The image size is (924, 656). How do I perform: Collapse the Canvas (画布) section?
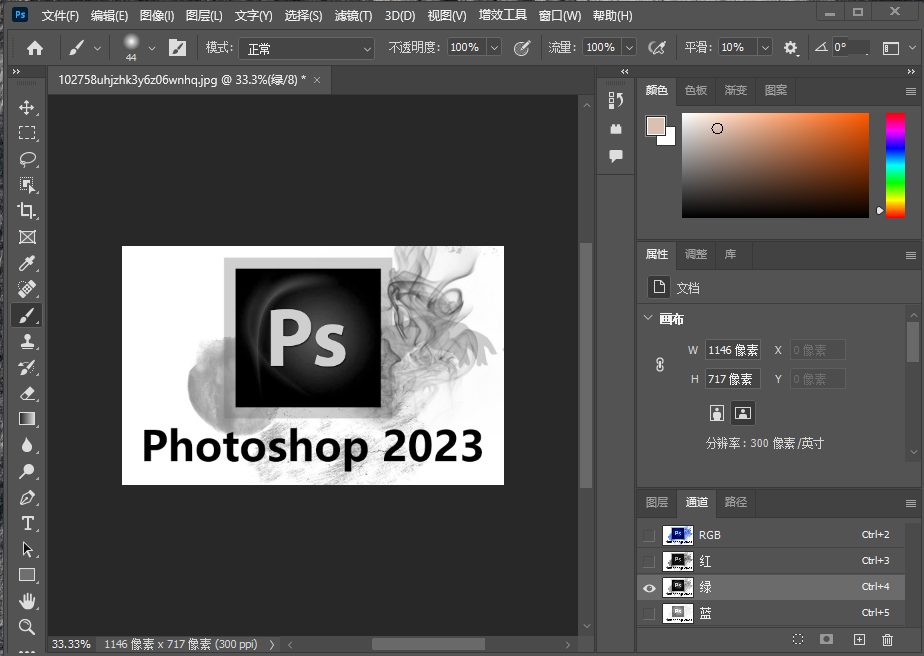(x=648, y=318)
